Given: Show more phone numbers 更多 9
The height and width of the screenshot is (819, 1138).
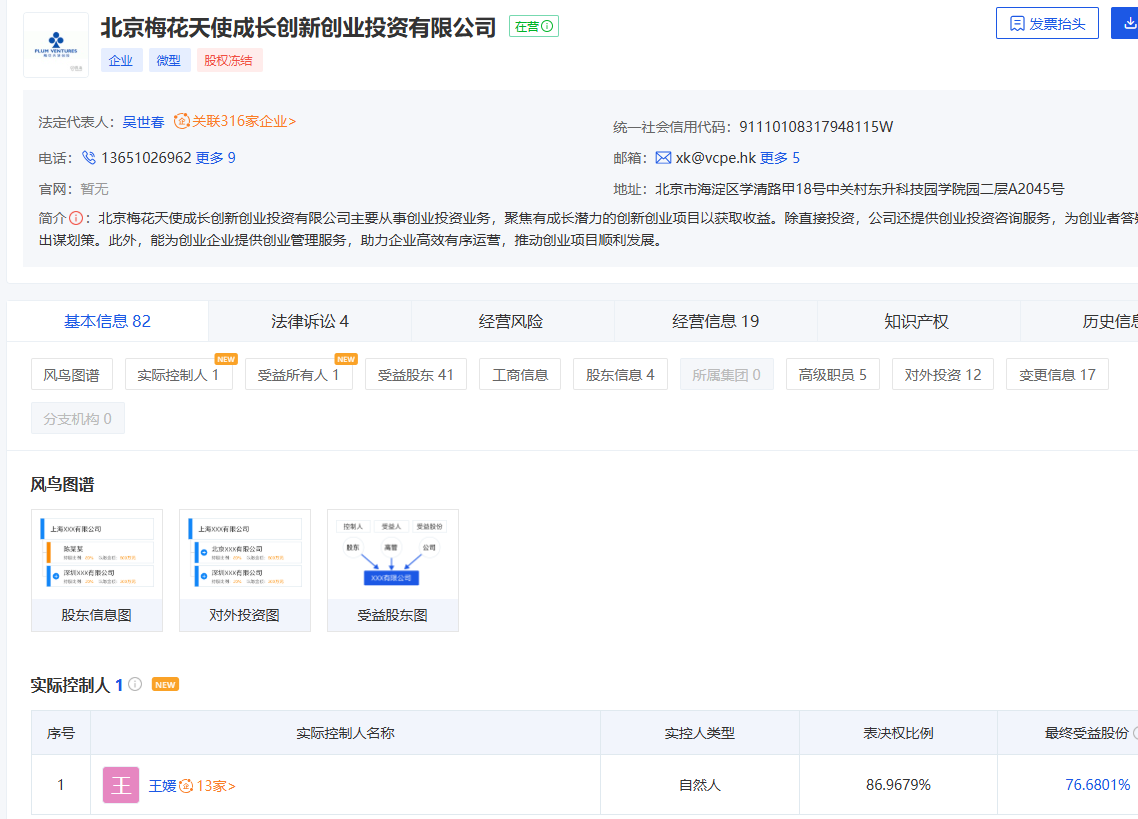Looking at the screenshot, I should [216, 158].
